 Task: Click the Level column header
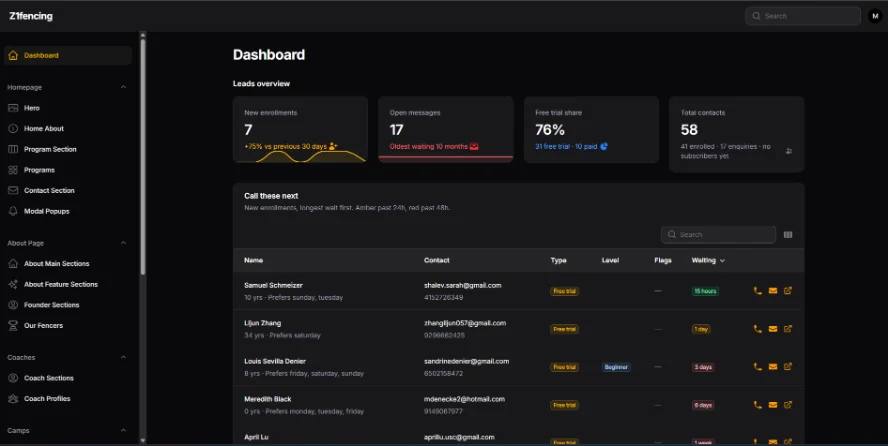pos(610,260)
